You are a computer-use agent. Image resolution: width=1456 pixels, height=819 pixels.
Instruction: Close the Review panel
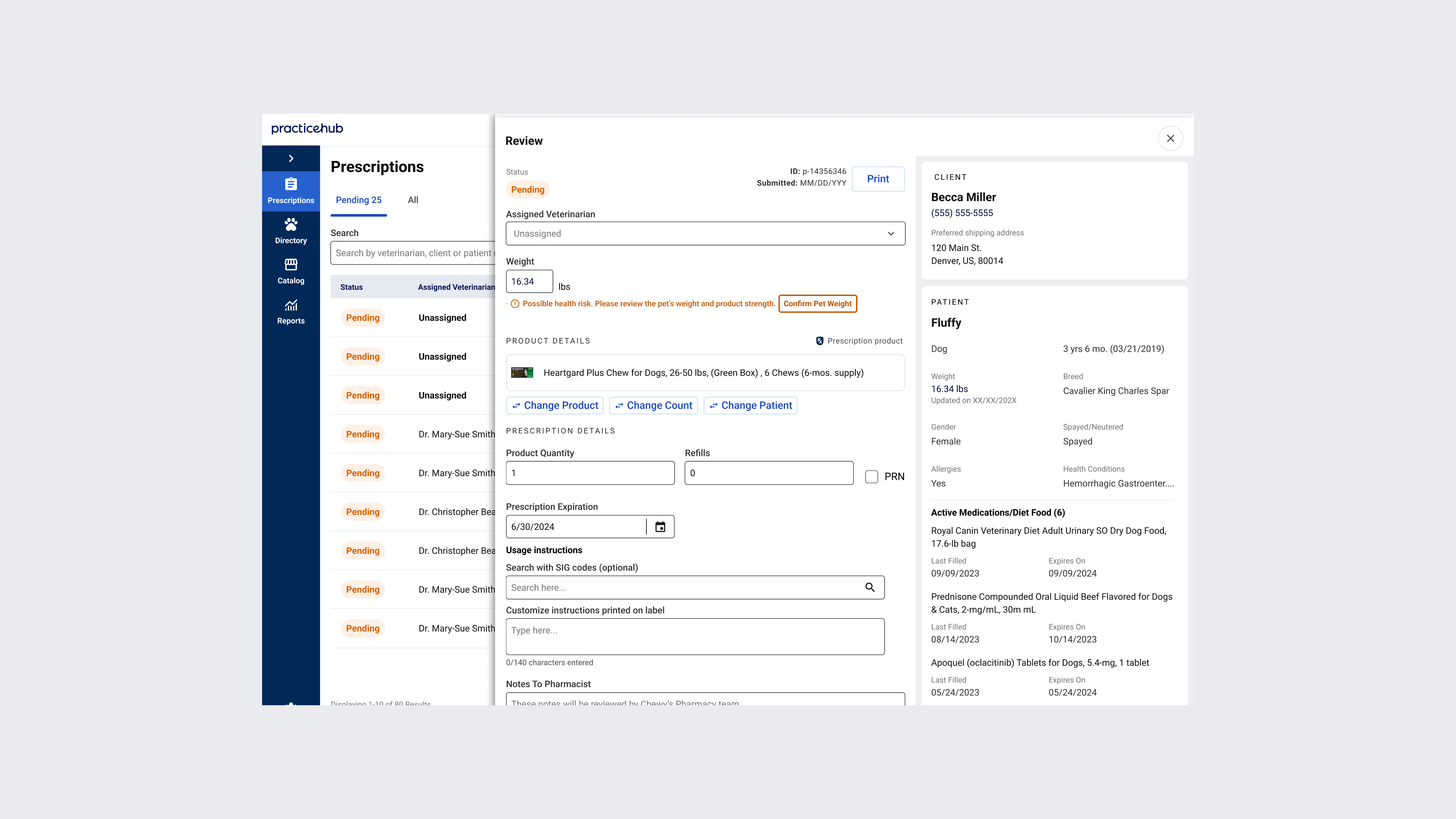pyautogui.click(x=1170, y=139)
